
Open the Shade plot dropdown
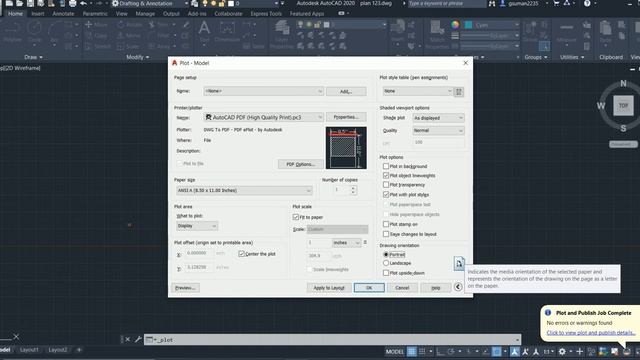[438, 118]
